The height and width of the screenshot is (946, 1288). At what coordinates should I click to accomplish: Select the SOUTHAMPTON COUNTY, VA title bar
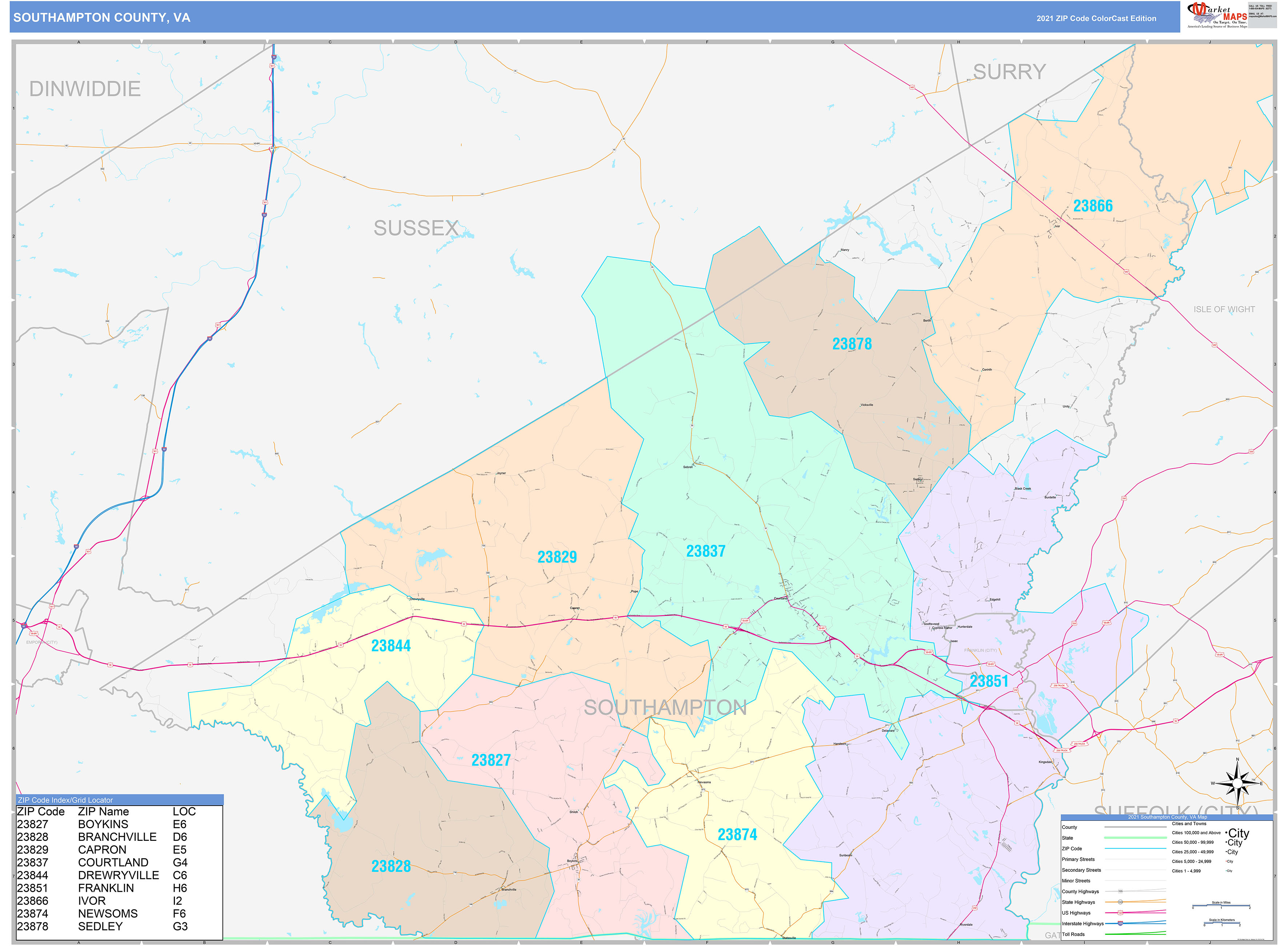pyautogui.click(x=103, y=18)
